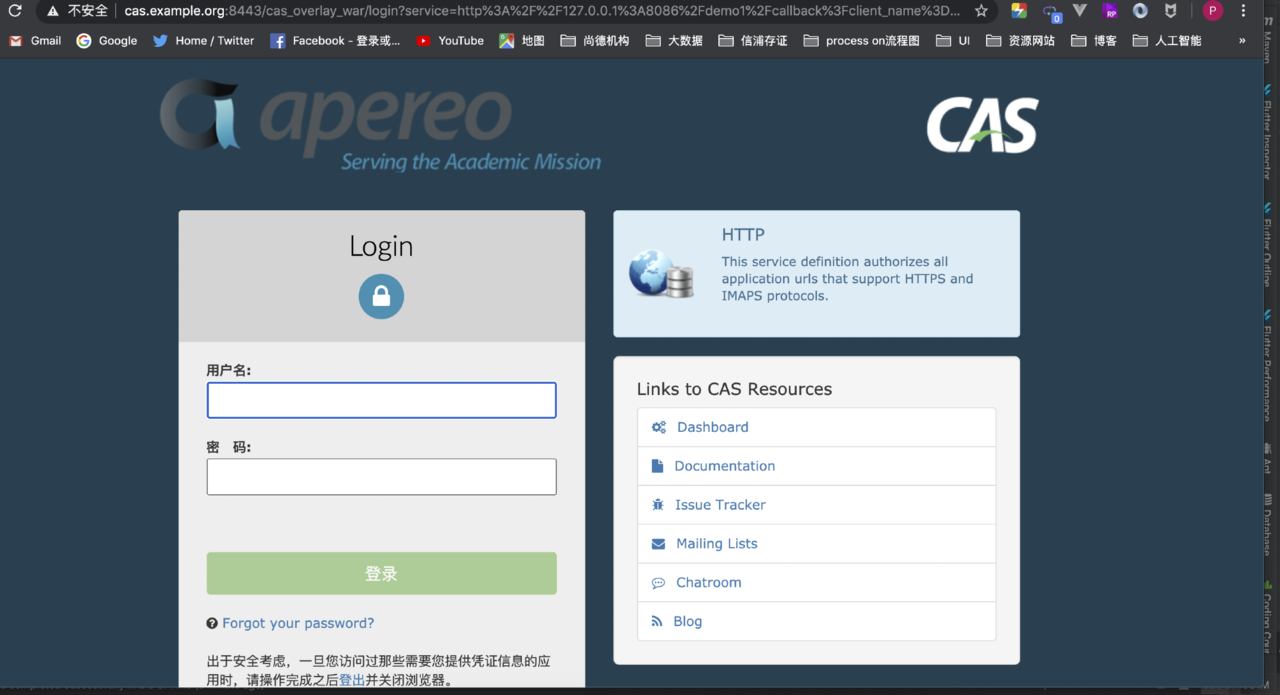This screenshot has height=695, width=1280.
Task: Click the 登出 logout link
Action: [352, 680]
